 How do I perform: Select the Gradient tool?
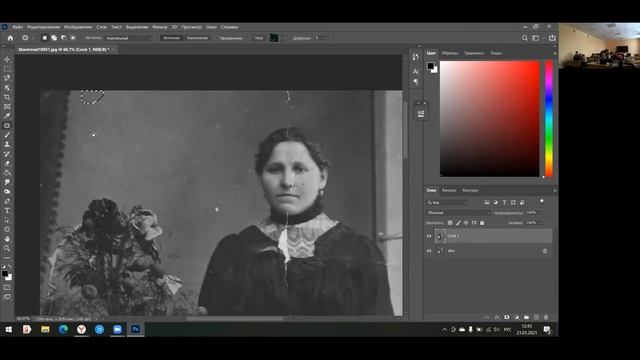pyautogui.click(x=7, y=173)
